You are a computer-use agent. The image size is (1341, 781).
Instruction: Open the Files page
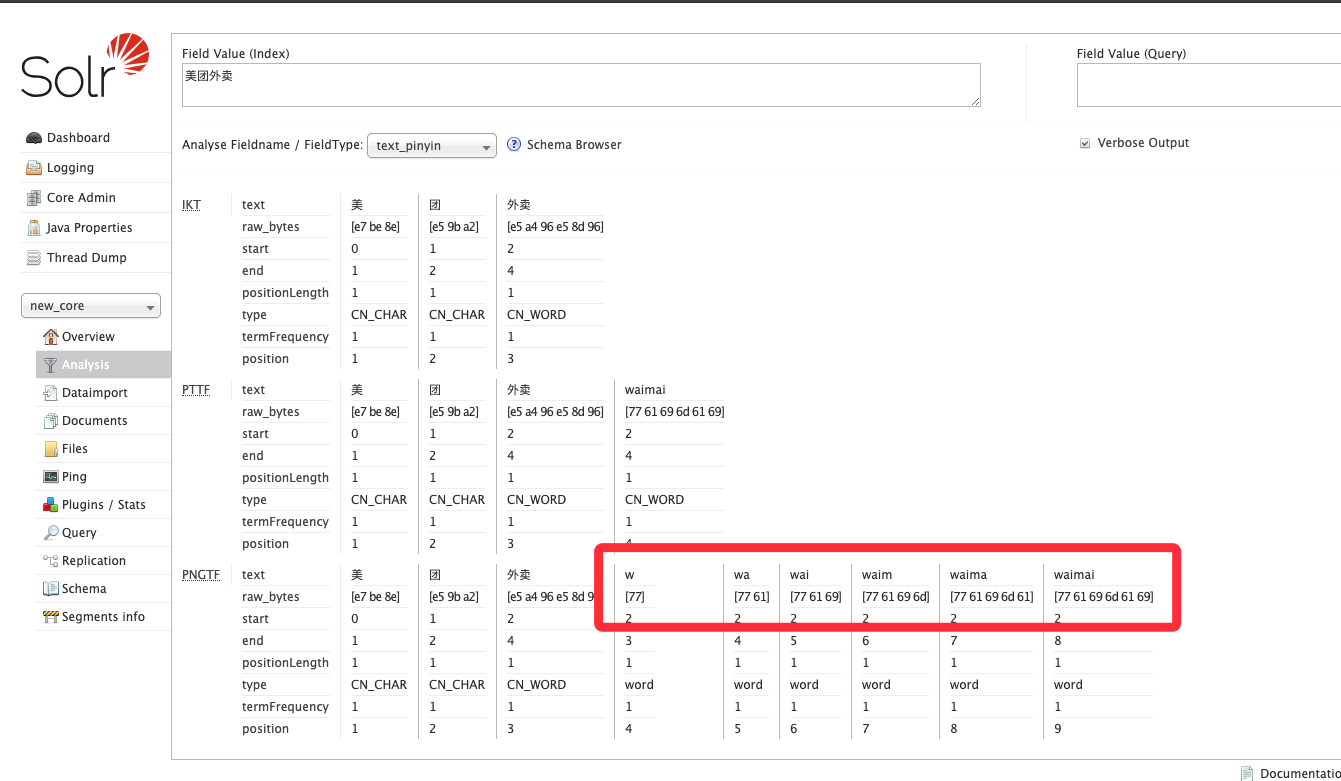coord(75,449)
